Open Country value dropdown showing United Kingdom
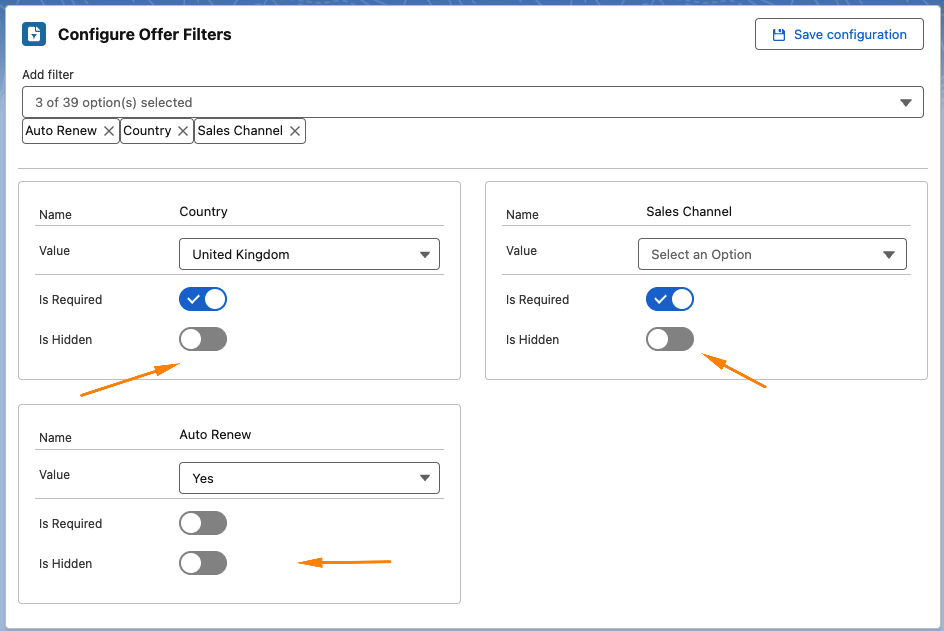Viewport: 944px width, 631px height. 309,254
